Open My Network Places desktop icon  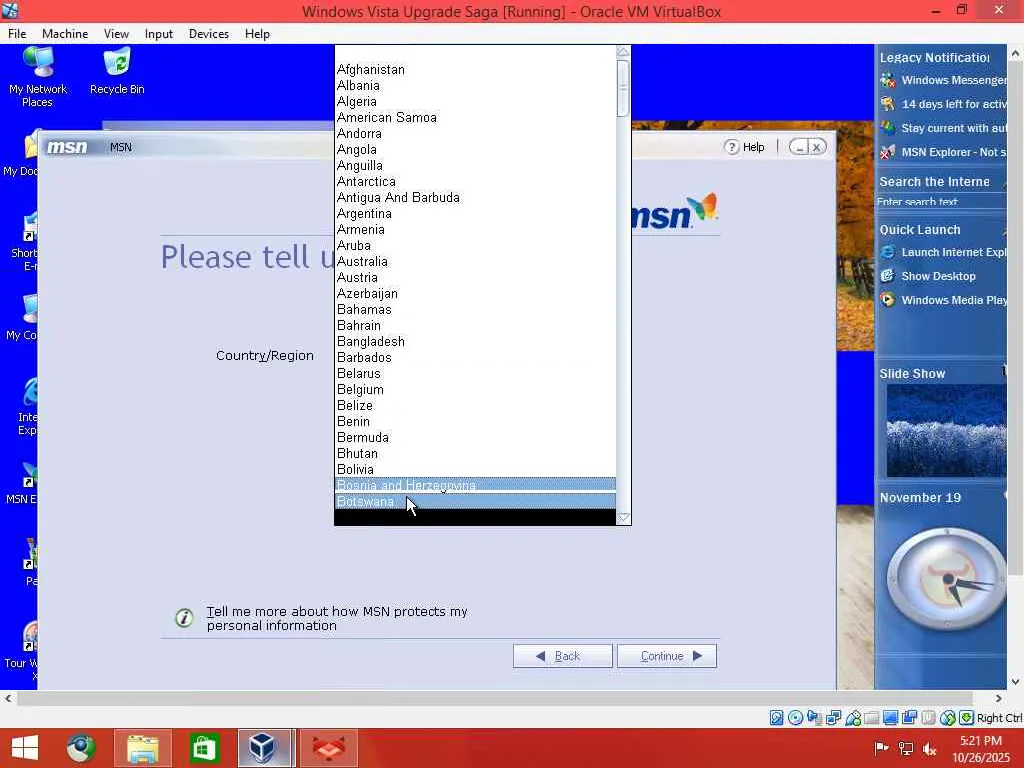(38, 77)
